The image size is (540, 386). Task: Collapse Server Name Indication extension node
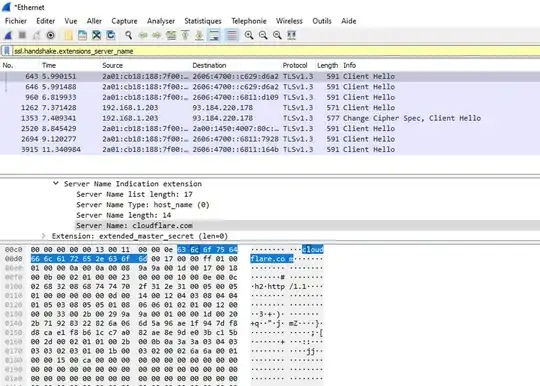pos(55,184)
